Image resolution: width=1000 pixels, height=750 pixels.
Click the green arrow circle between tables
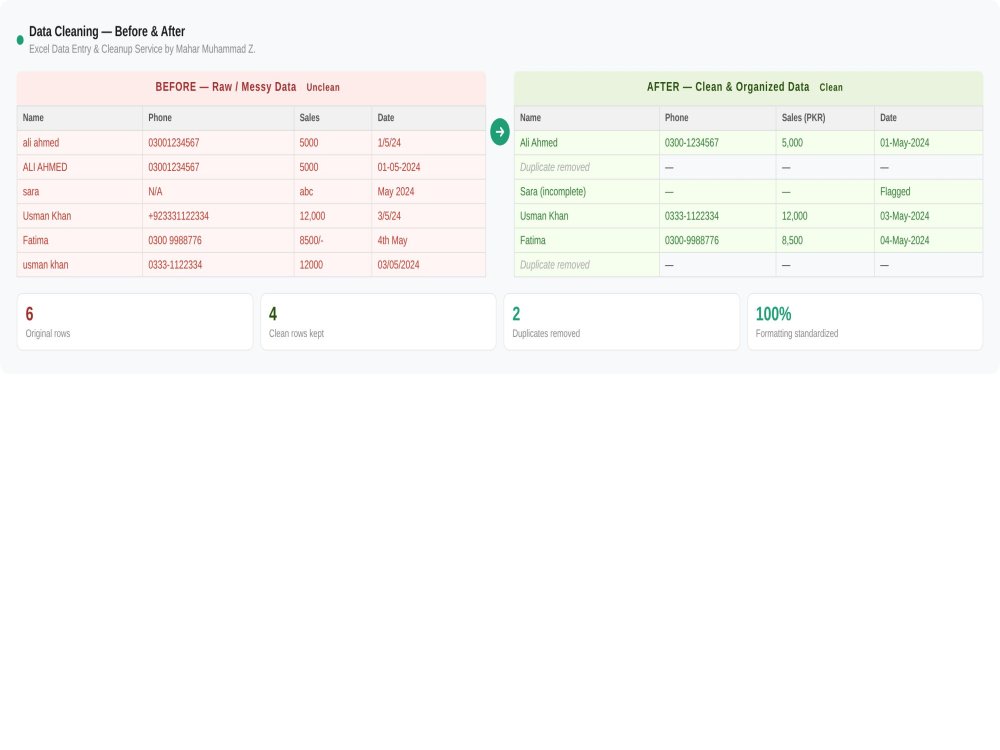pos(500,132)
